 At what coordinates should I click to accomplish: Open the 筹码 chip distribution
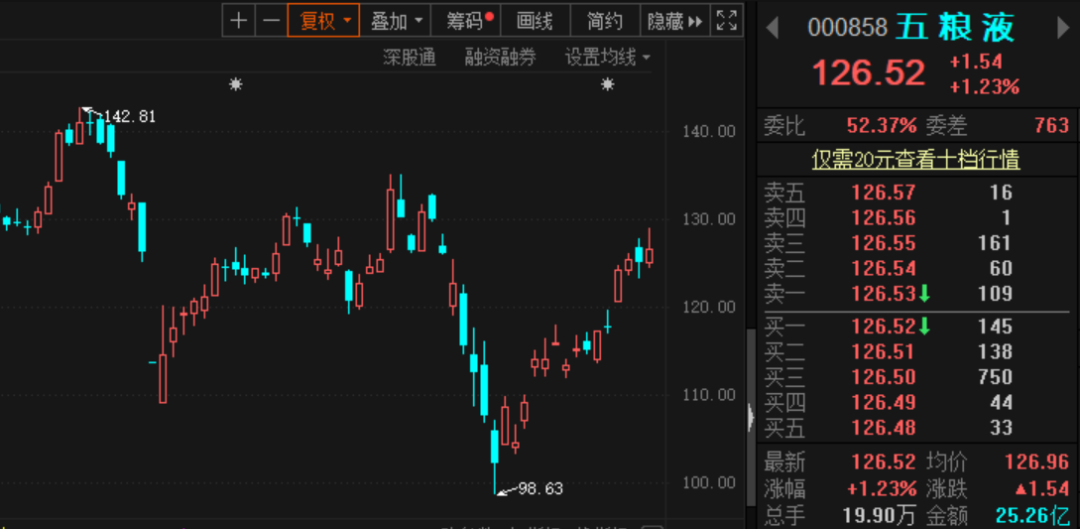coord(466,21)
